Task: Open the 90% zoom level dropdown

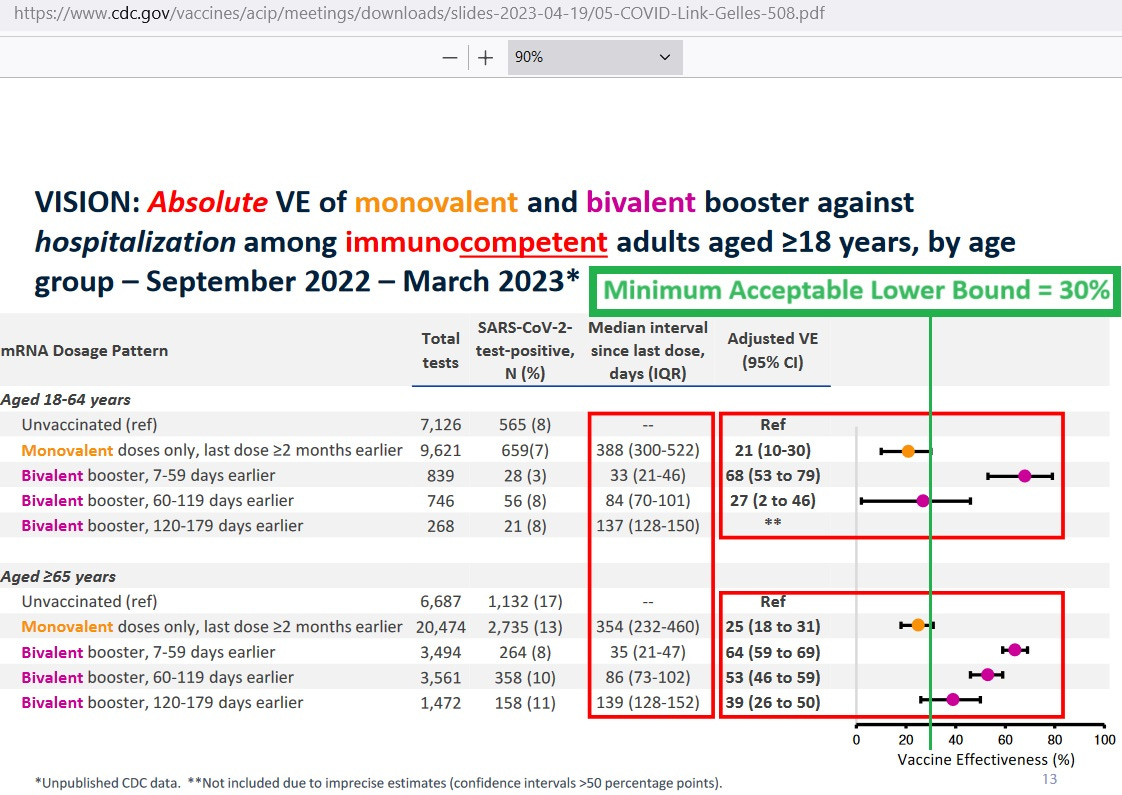Action: coord(595,57)
